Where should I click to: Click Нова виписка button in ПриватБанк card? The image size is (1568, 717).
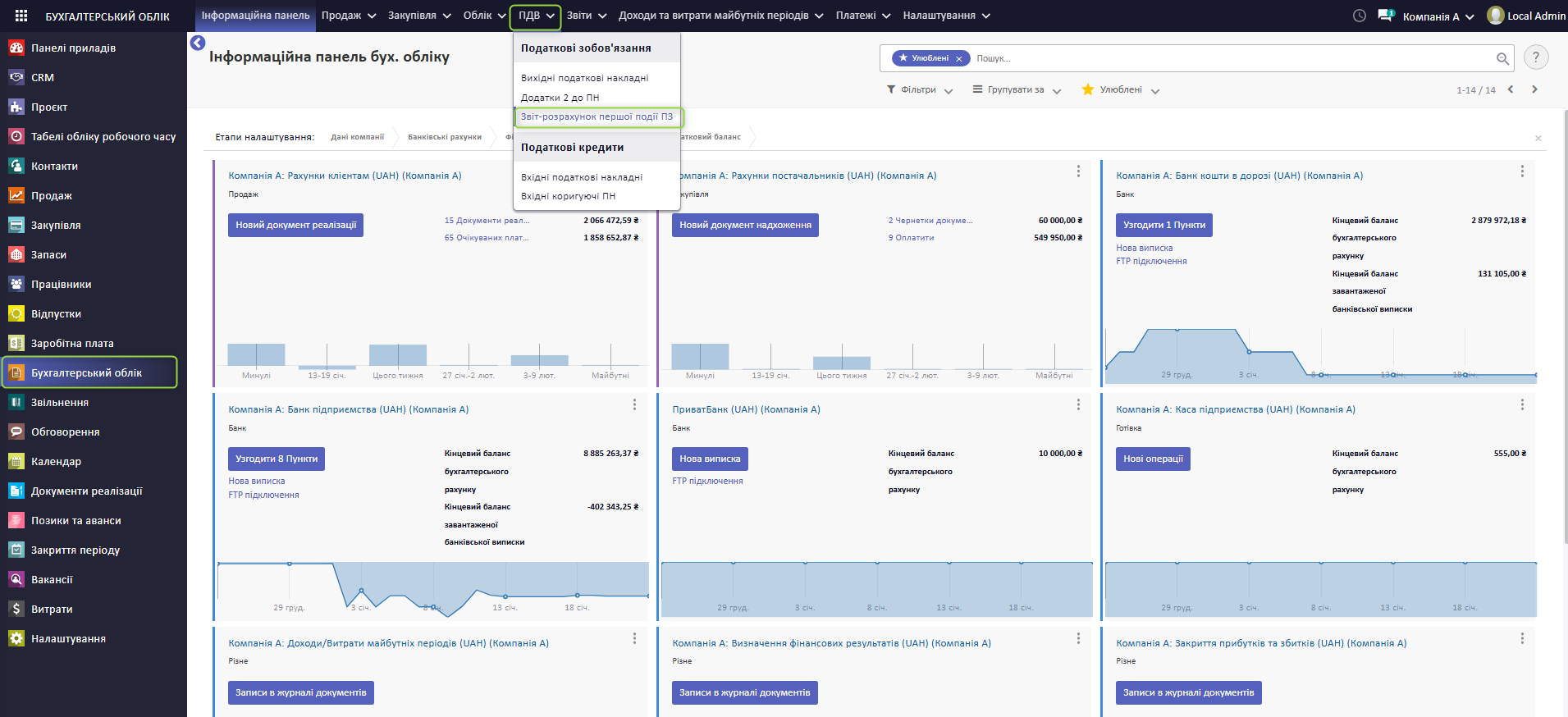710,459
